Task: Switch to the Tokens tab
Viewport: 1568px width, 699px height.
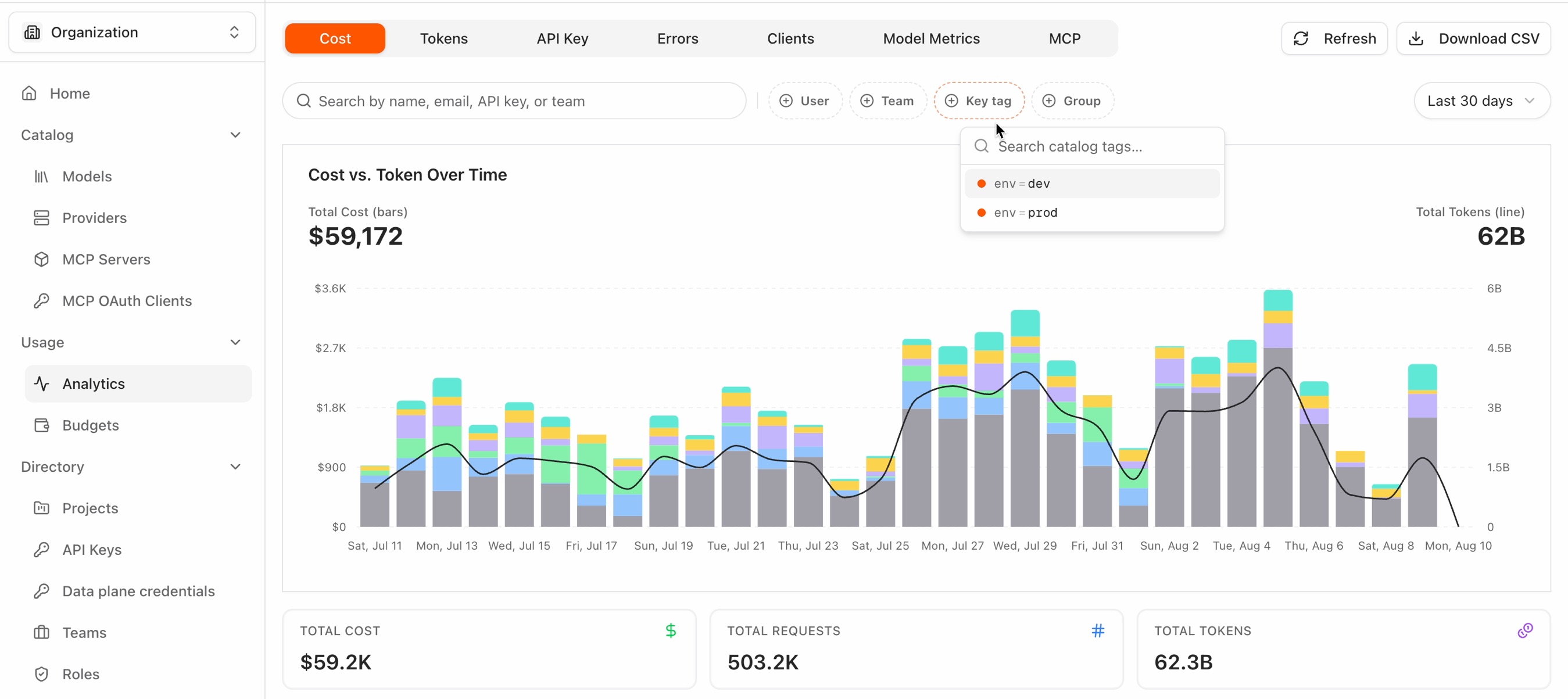Action: point(444,38)
